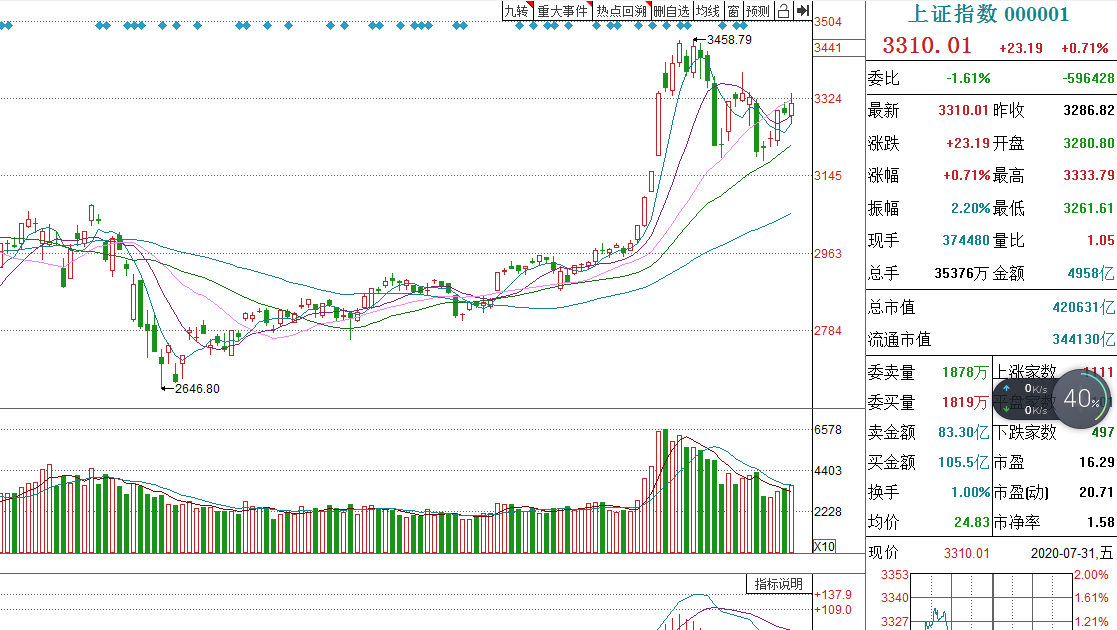The image size is (1117, 630).
Task: Click the 3324 price axis label
Action: (x=828, y=98)
